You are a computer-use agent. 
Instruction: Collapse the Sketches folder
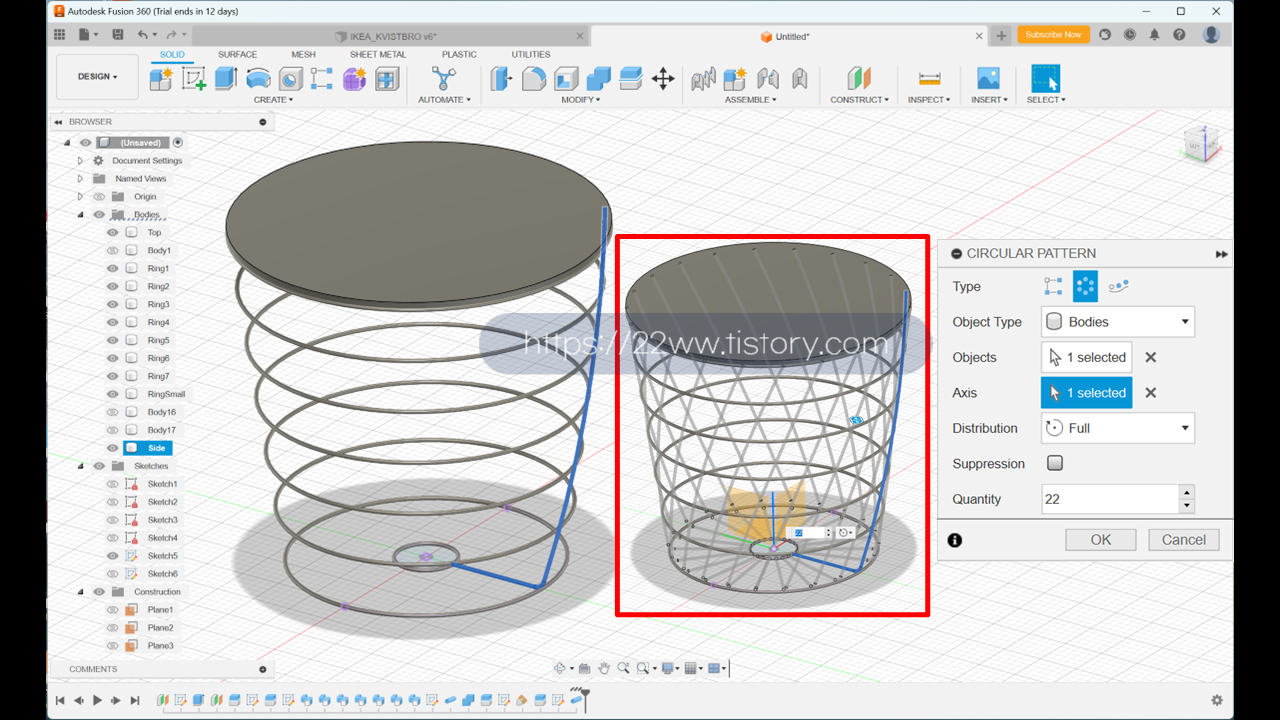tap(81, 466)
